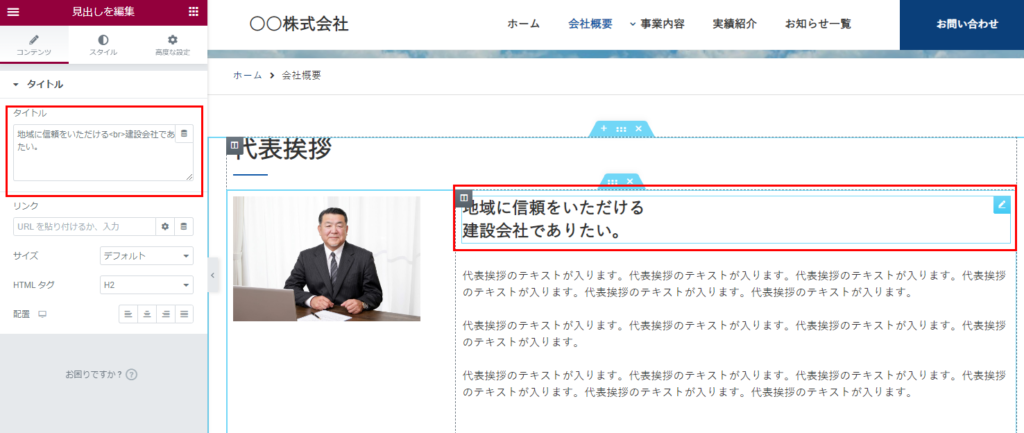Open the サイズ dropdown
The height and width of the screenshot is (433, 1024).
147,256
